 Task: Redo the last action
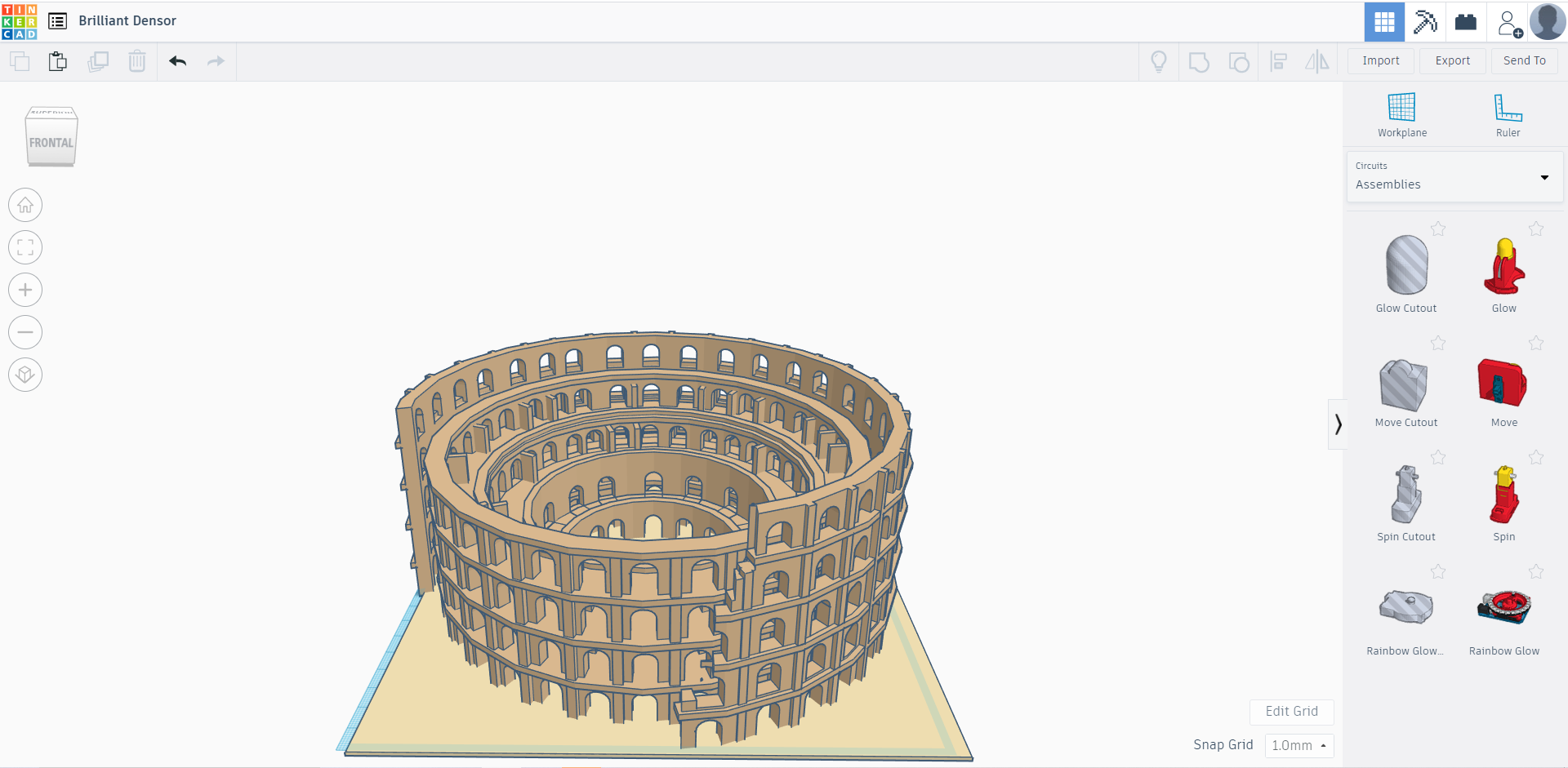216,61
